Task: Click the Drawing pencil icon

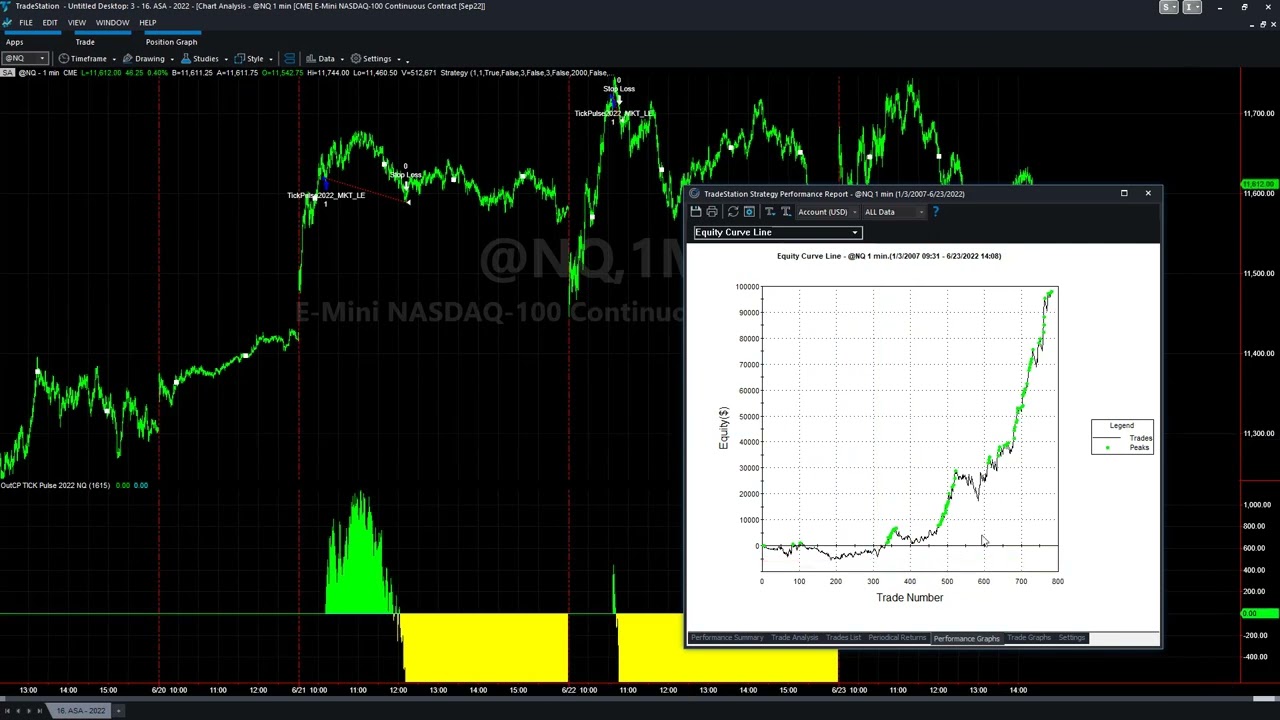Action: pos(127,58)
